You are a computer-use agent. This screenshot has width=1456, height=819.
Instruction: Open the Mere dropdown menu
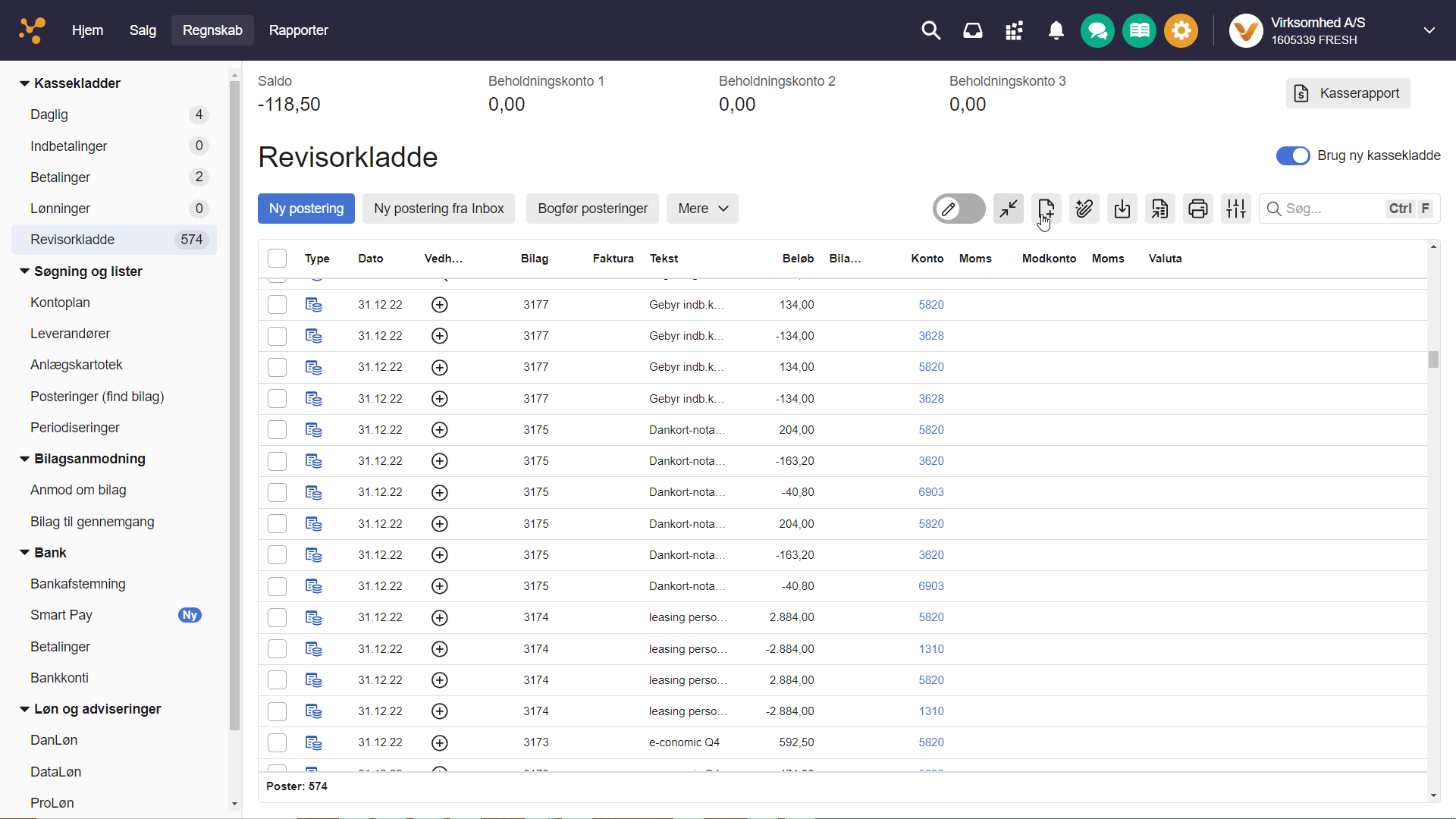702,209
